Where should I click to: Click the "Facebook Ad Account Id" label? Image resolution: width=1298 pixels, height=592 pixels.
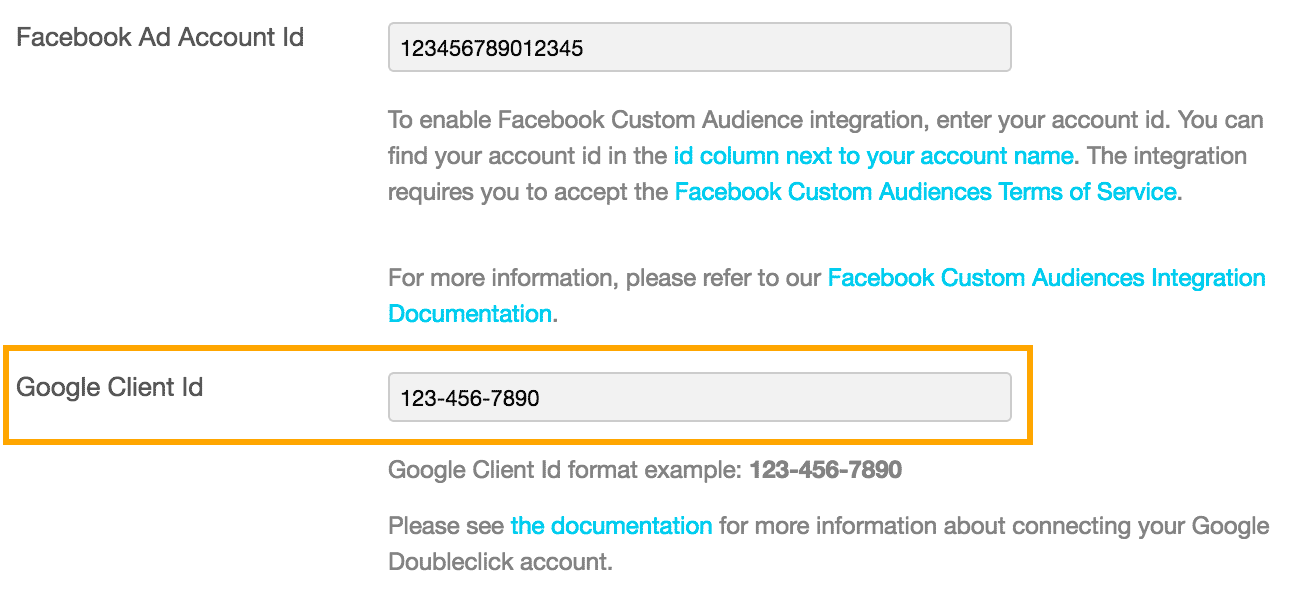click(160, 38)
